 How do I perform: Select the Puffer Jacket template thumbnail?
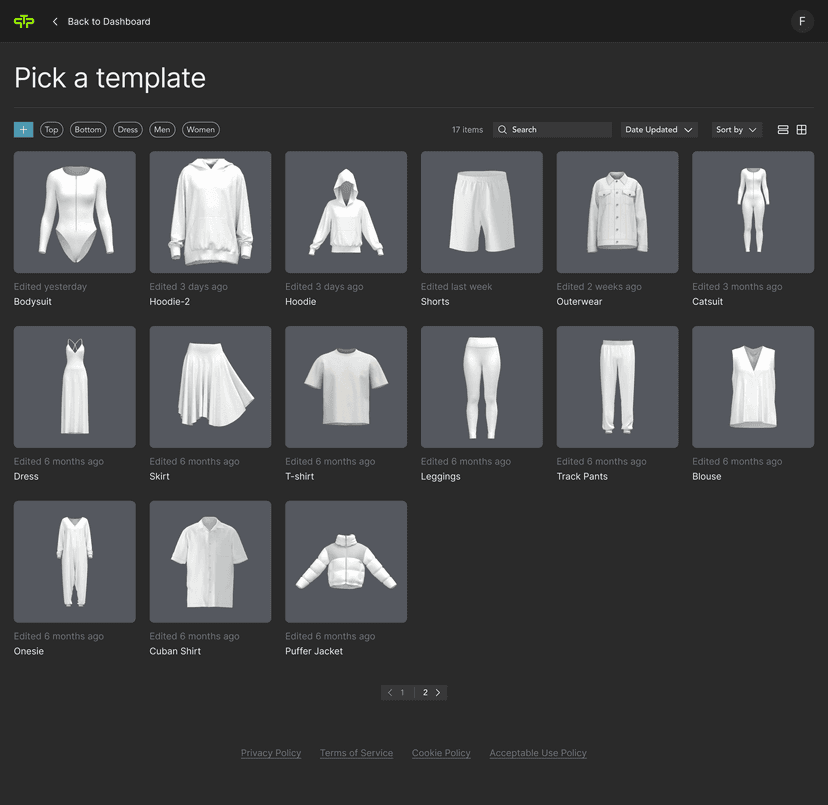pos(346,561)
